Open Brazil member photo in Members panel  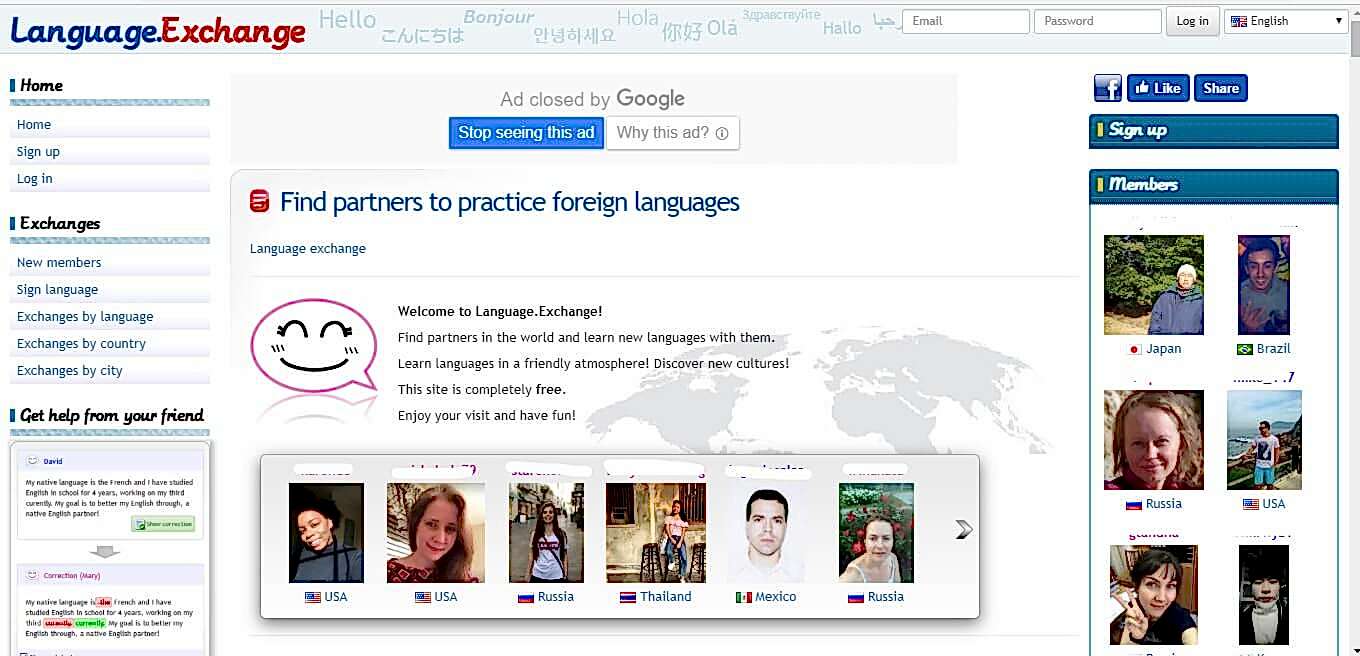1264,285
